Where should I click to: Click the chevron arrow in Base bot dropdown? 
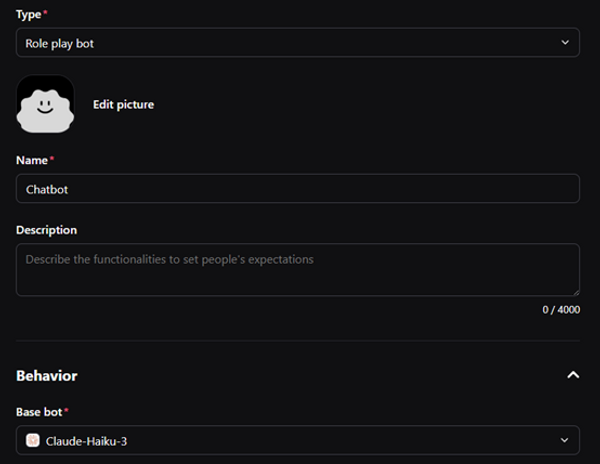pos(564,440)
